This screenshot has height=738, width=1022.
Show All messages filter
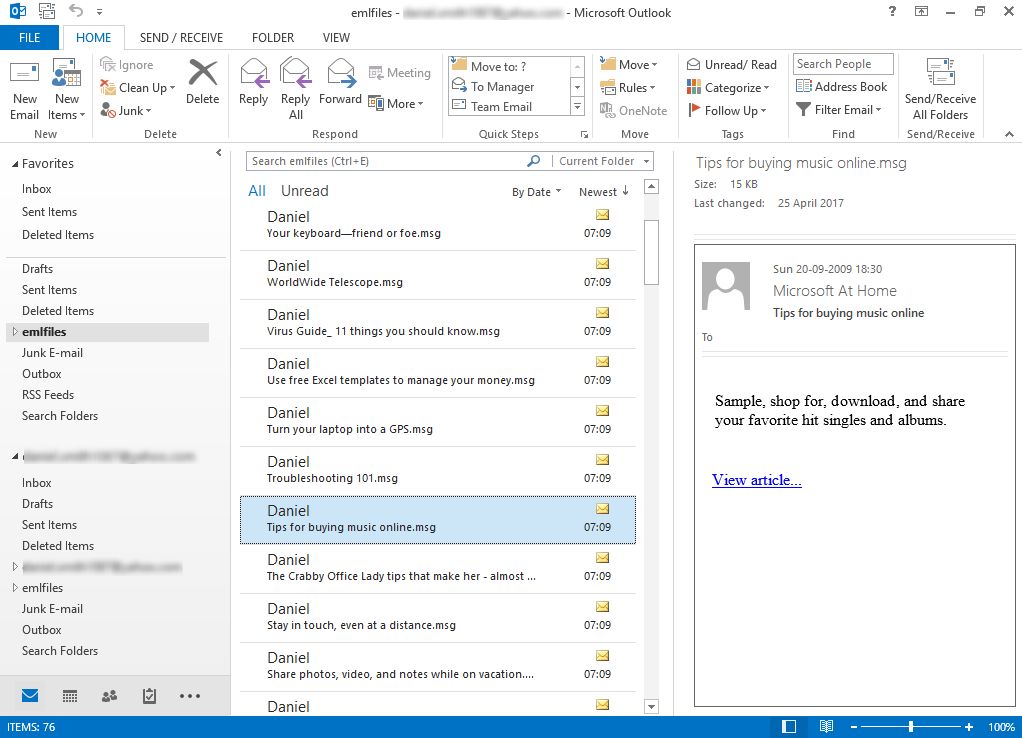point(257,191)
